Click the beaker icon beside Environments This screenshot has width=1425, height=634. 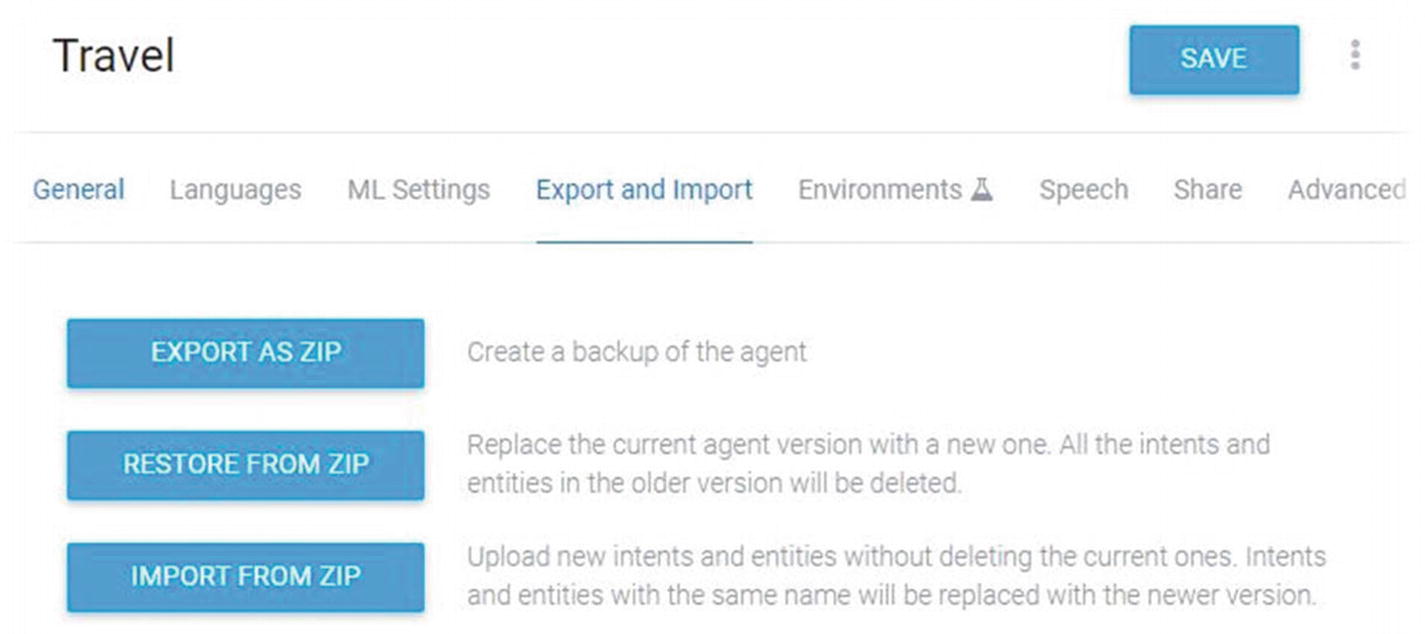982,189
